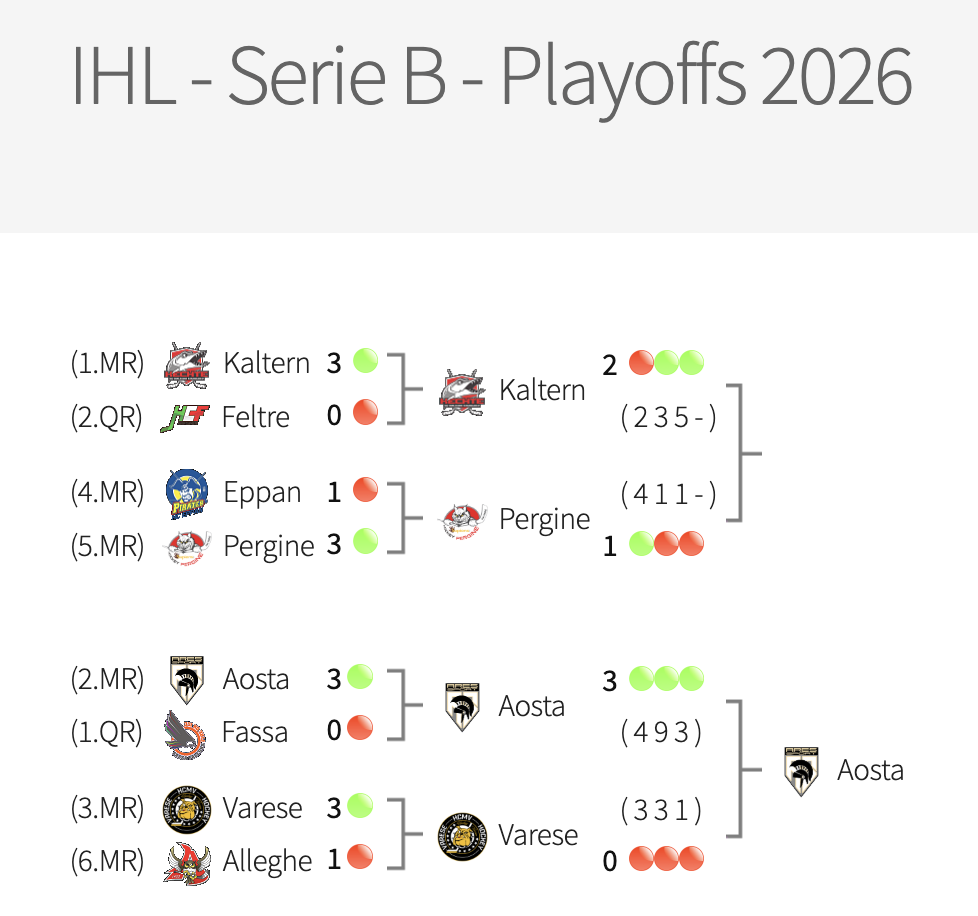This screenshot has width=978, height=916.
Task: Open the Fassa team name link
Action: point(255,733)
